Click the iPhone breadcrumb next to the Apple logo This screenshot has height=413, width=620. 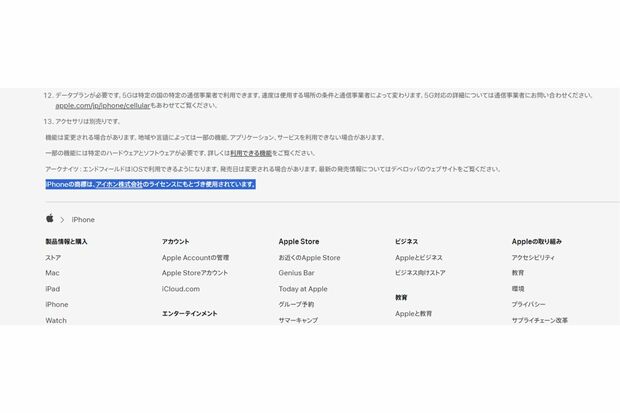83,220
